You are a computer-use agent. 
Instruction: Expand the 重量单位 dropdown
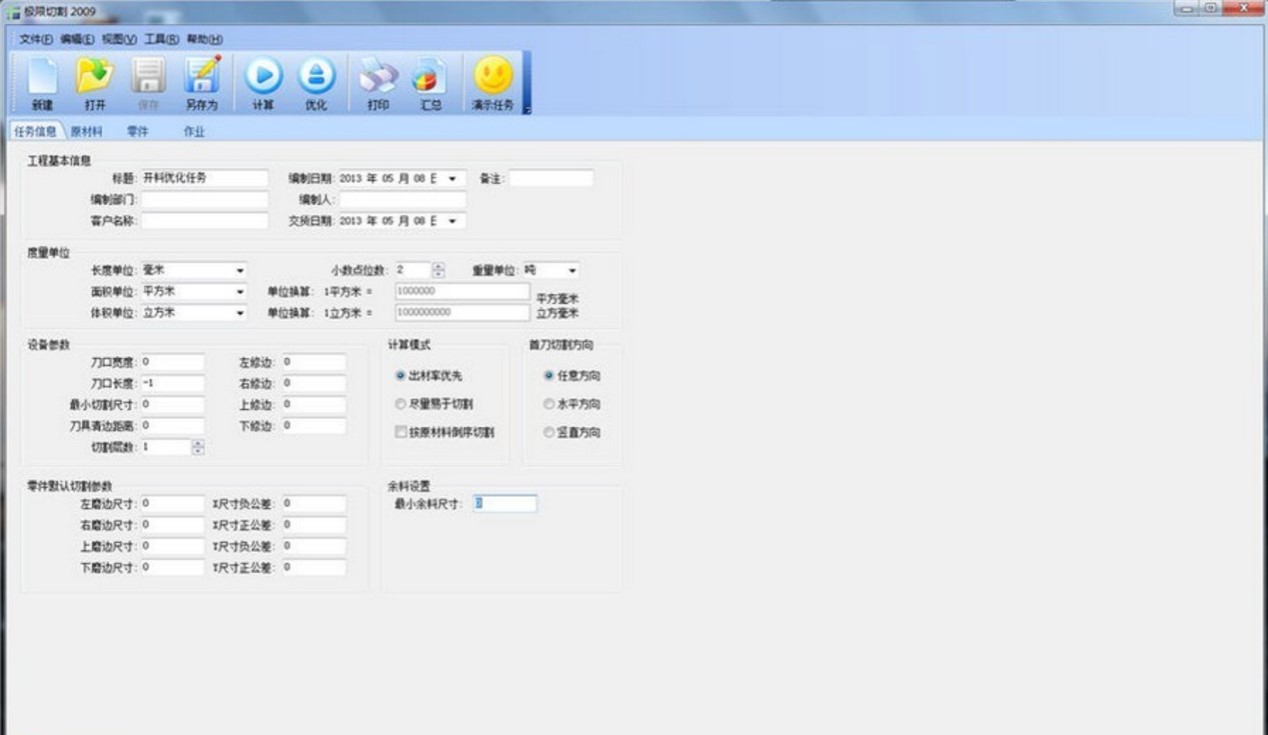tap(572, 270)
